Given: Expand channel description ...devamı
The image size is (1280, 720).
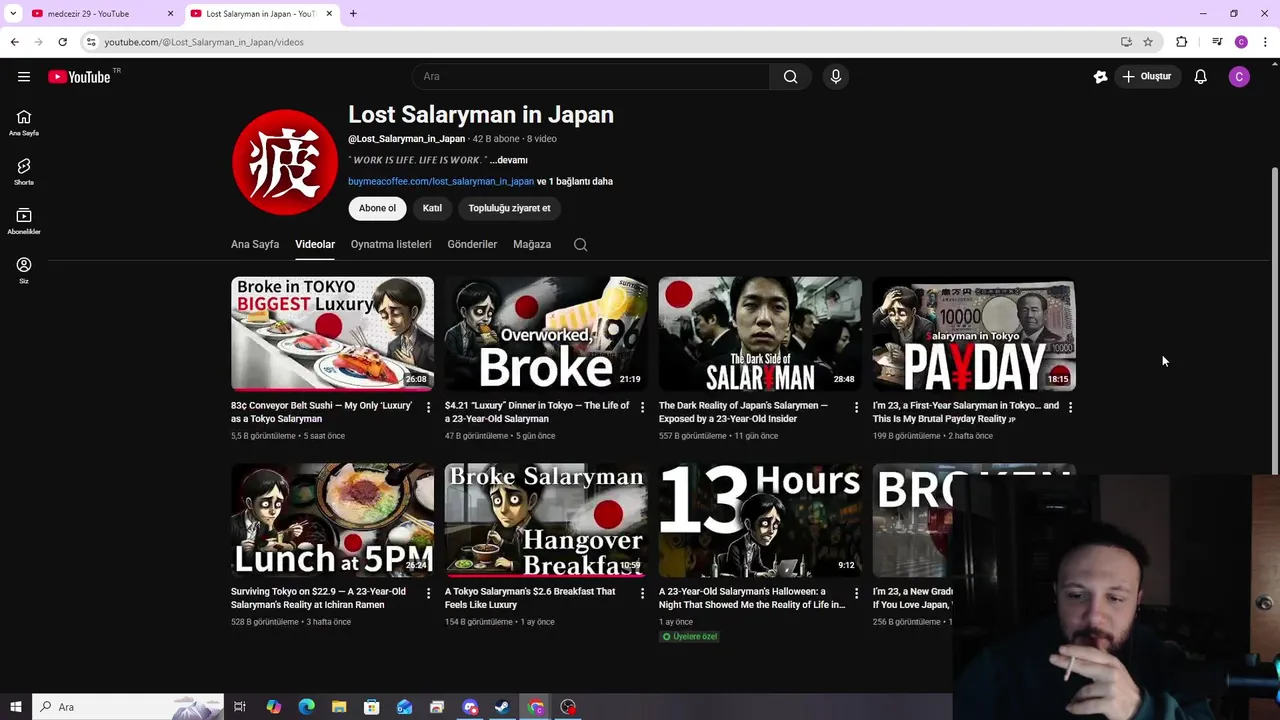Looking at the screenshot, I should 509,160.
